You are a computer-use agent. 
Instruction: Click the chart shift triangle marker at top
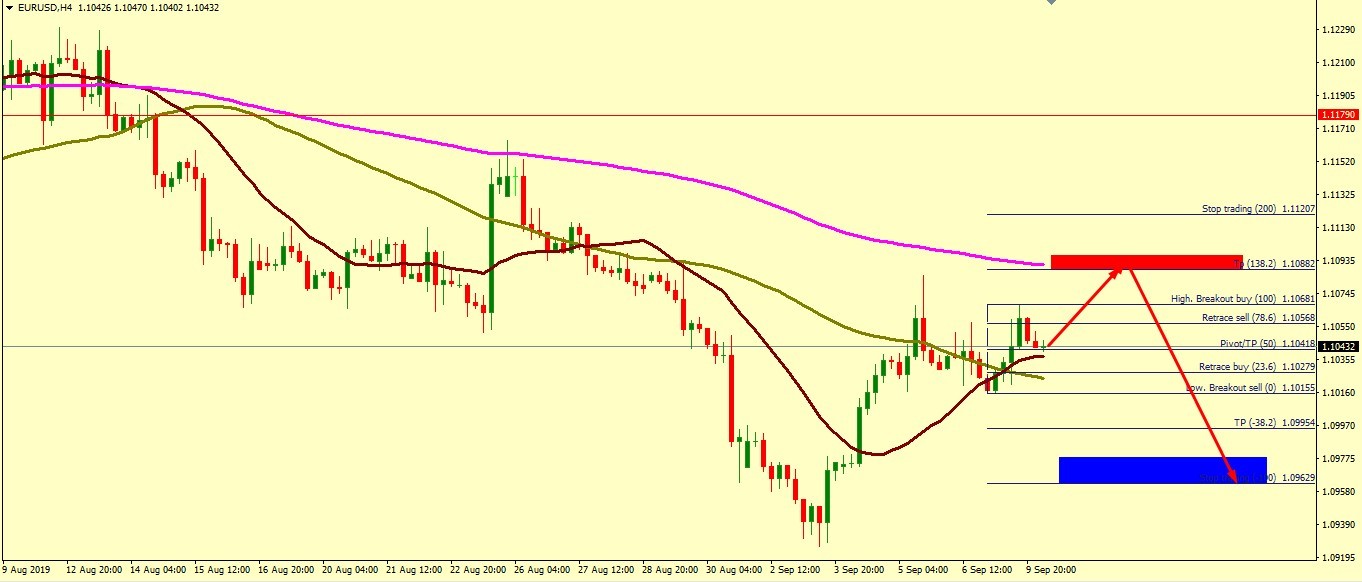click(x=1050, y=3)
